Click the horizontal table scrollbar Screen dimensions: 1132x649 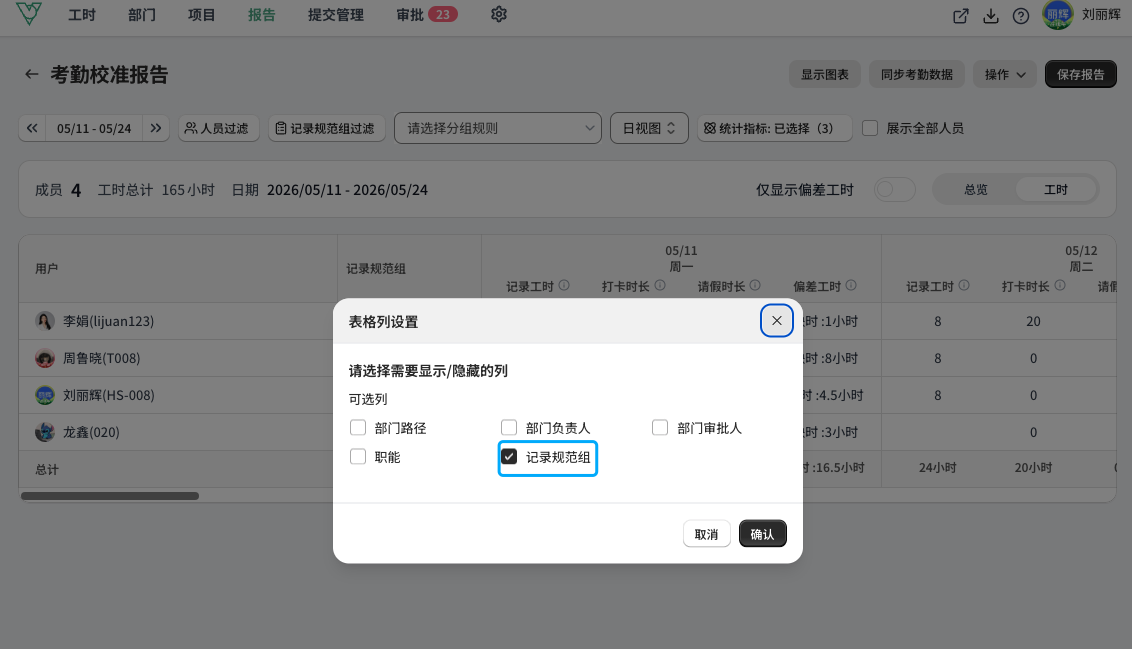(110, 496)
